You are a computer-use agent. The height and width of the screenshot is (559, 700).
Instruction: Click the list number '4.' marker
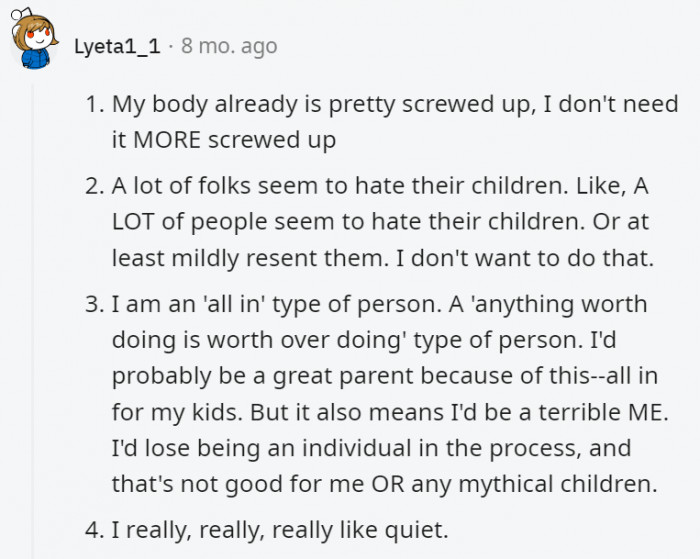coord(95,530)
